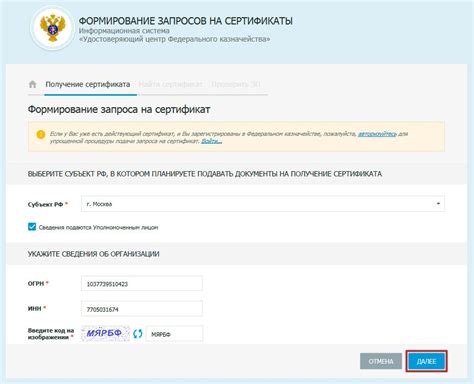Viewport: 474px width, 384px height.
Task: Click the captcha code input field
Action: point(174,334)
